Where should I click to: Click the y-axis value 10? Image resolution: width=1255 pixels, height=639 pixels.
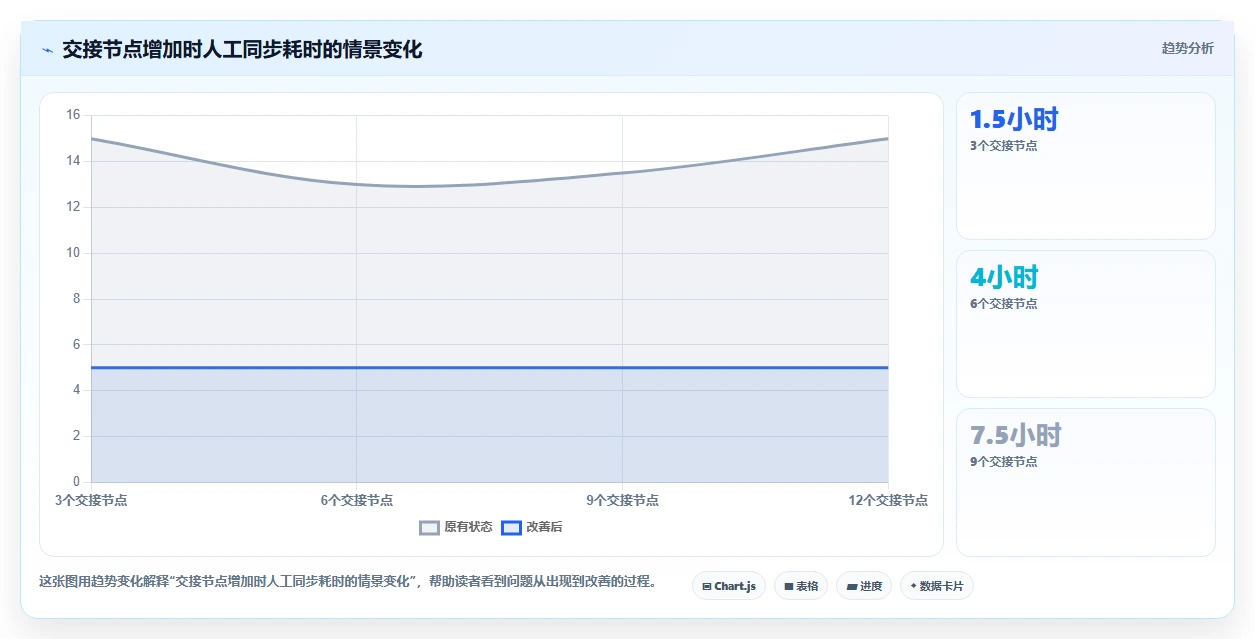pos(73,253)
